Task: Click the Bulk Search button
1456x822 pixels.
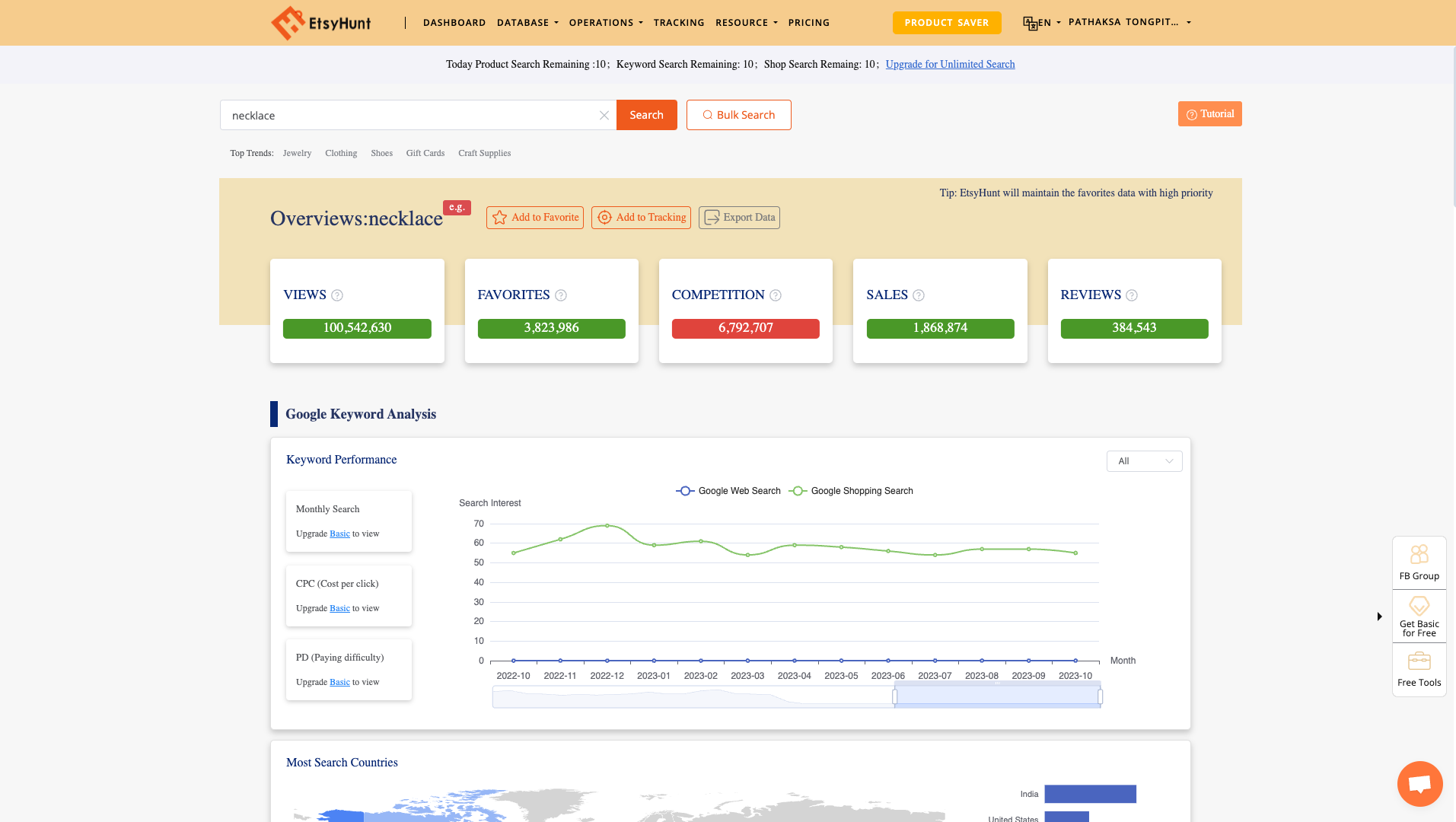Action: point(738,115)
